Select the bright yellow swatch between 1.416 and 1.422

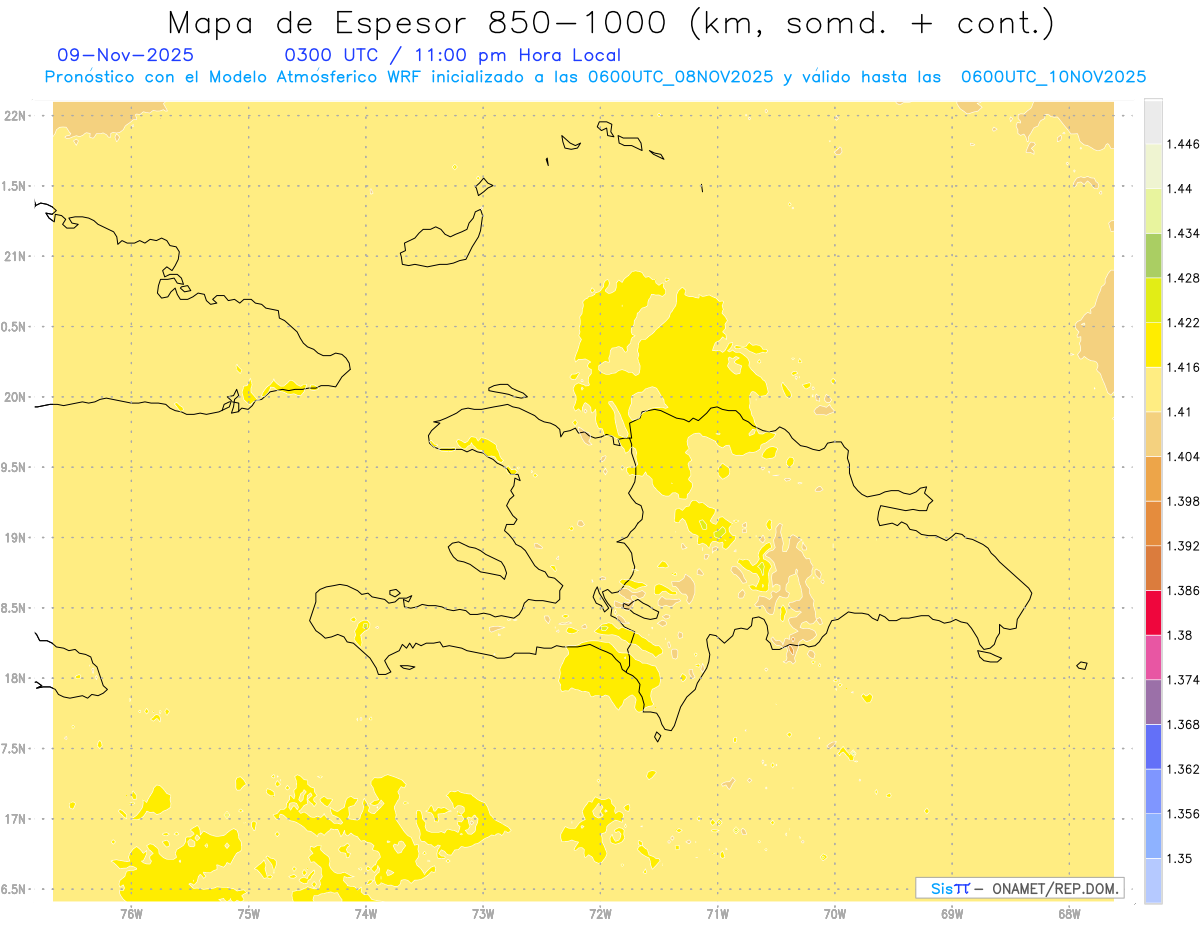[1153, 345]
